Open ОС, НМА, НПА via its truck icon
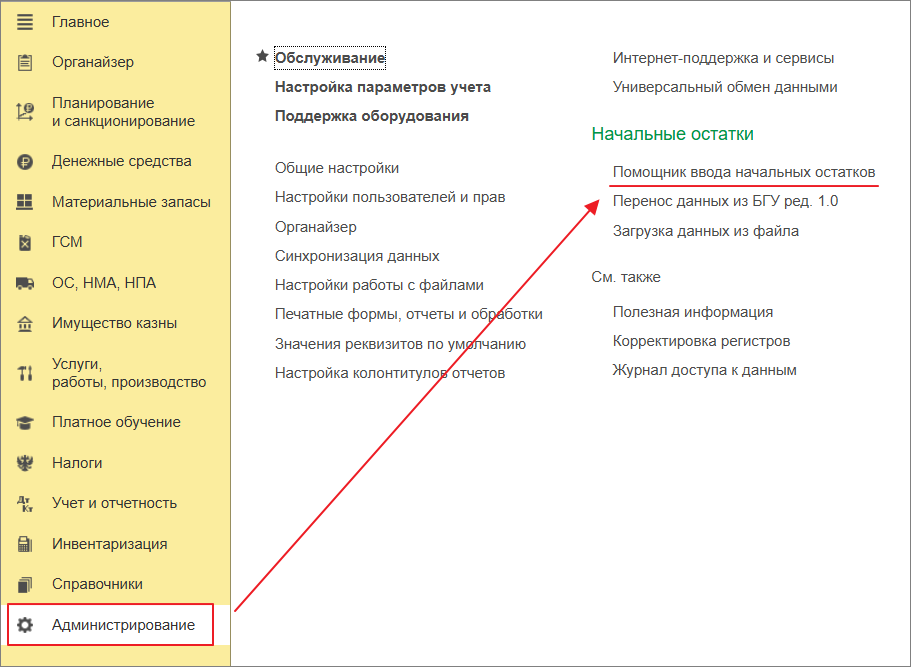The width and height of the screenshot is (911, 667). pos(24,281)
